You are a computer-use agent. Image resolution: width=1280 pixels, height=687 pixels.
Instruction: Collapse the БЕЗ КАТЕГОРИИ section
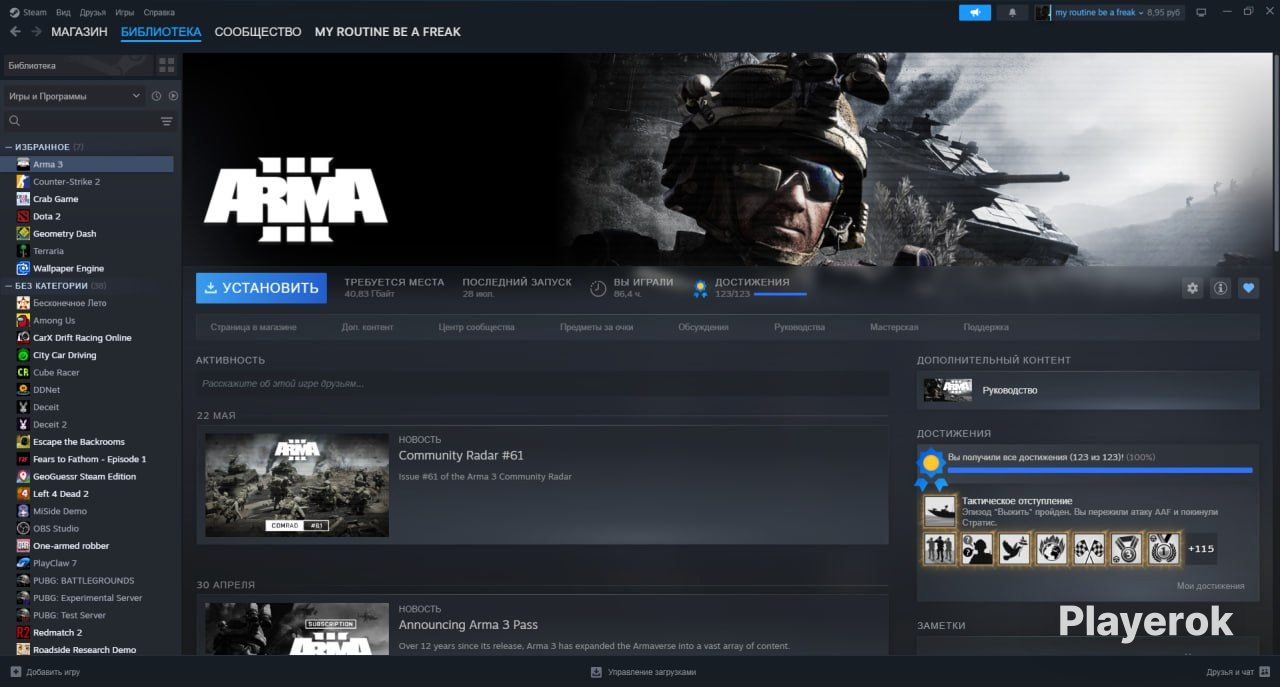(x=9, y=286)
